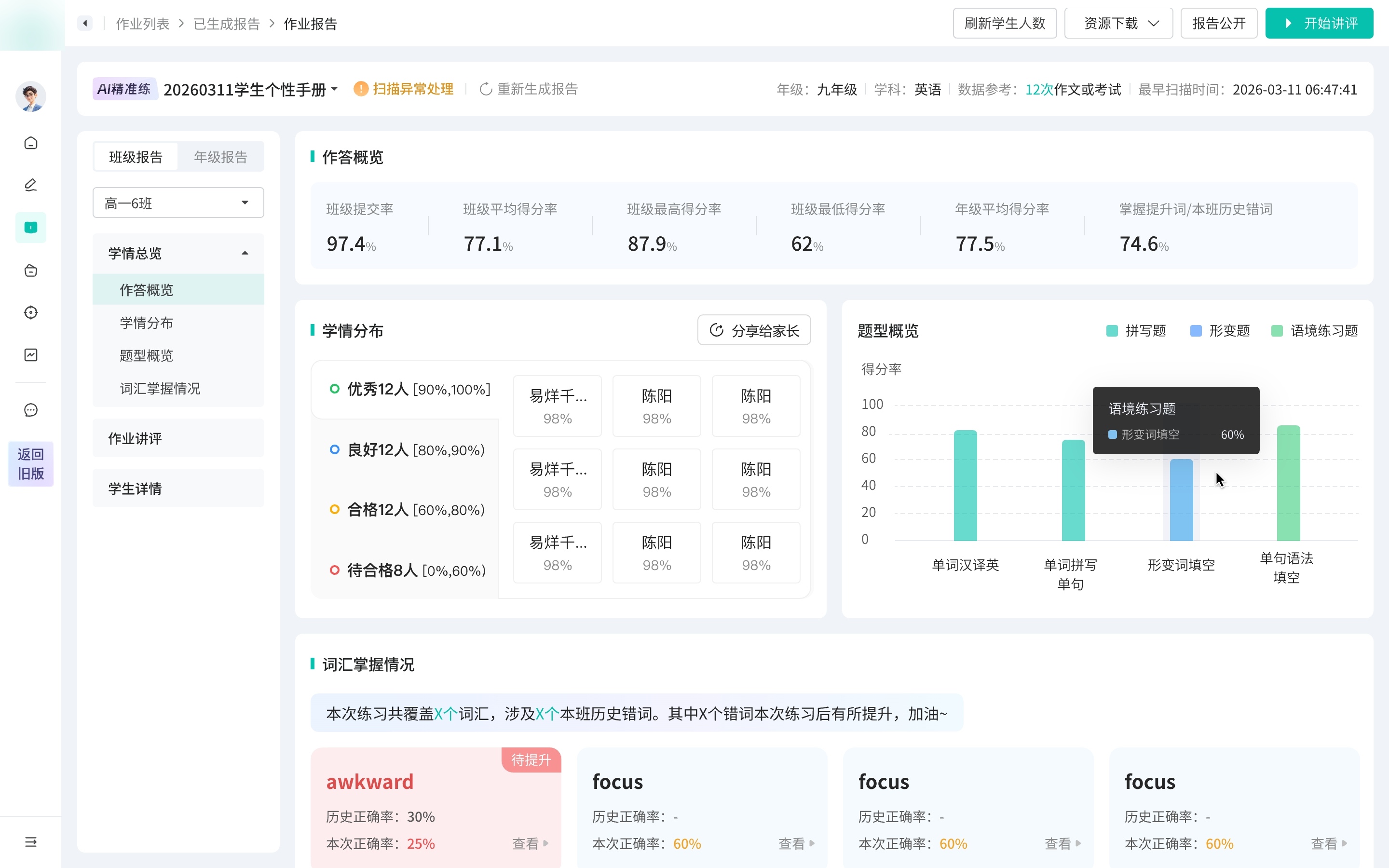Click 开始讲评 button
The width and height of the screenshot is (1389, 868).
click(1319, 24)
